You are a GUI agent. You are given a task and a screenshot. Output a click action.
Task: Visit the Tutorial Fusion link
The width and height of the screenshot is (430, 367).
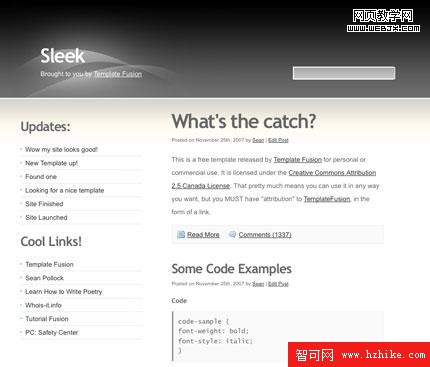[47, 319]
